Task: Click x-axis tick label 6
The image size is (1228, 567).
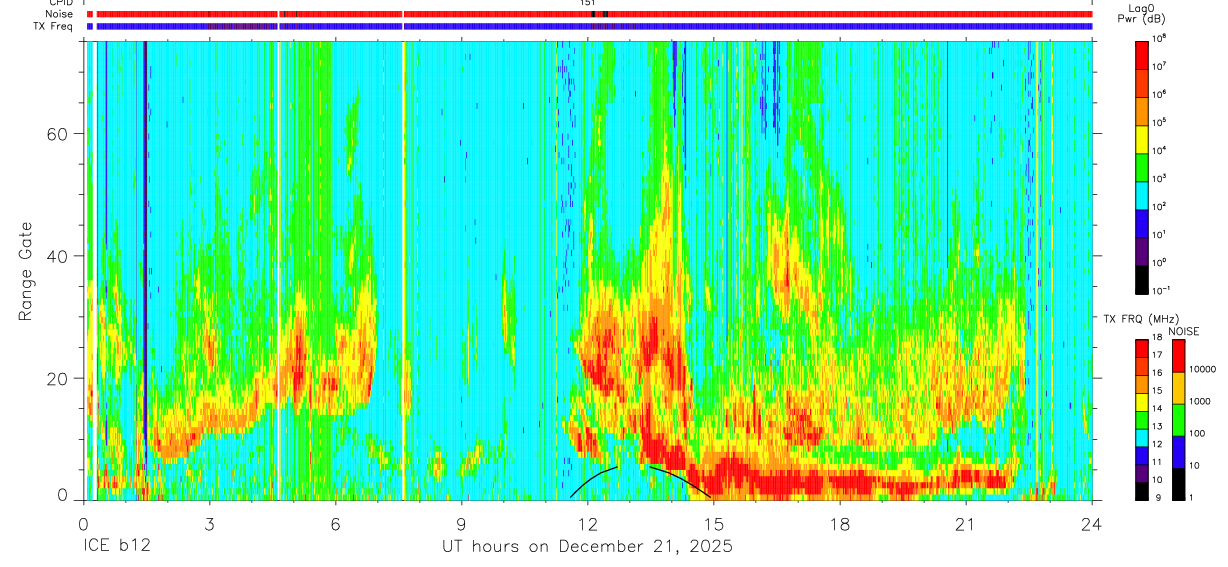Action: click(x=335, y=523)
